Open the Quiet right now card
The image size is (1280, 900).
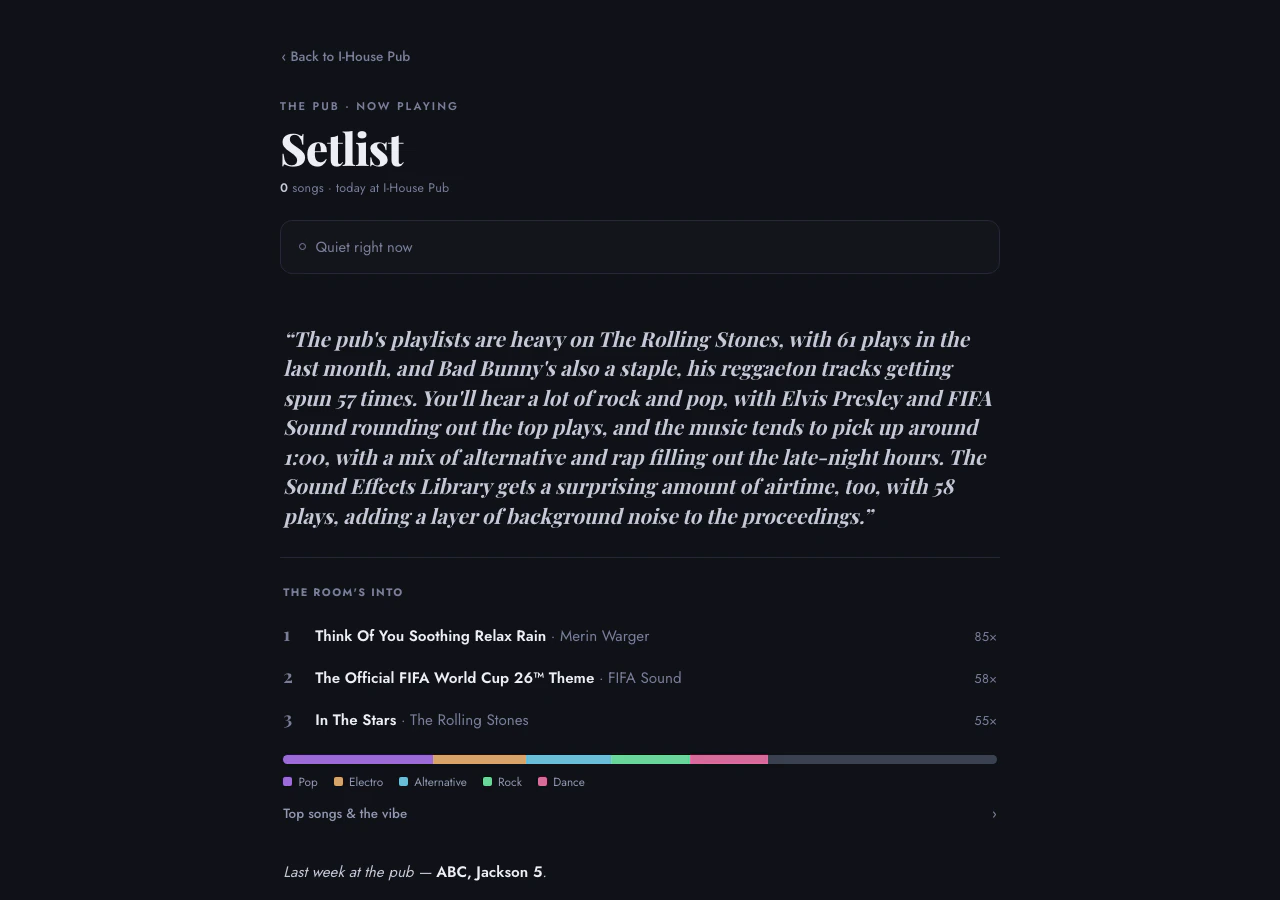[x=640, y=247]
